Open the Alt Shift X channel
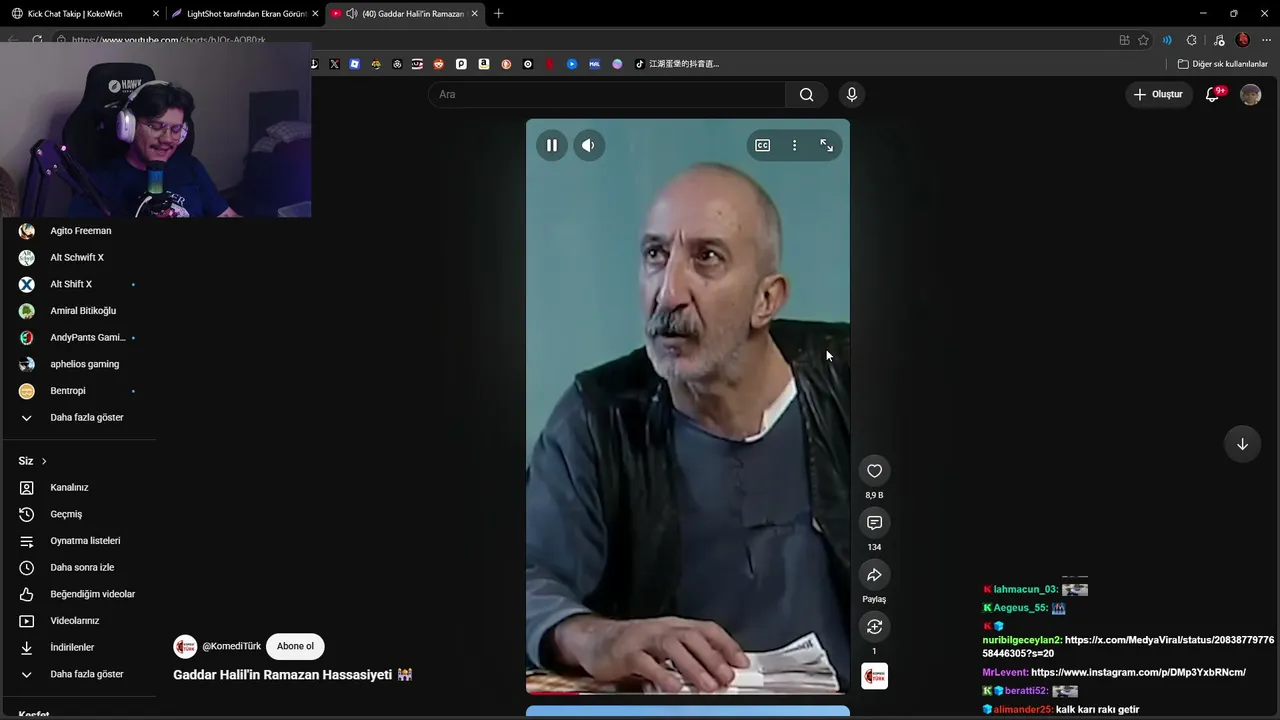 (79, 284)
